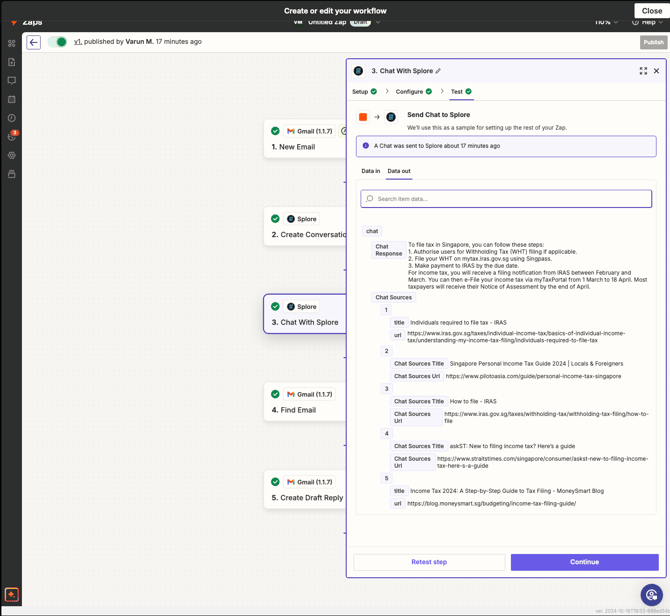Click the pencil rename icon next to Chat With Splore

(x=438, y=71)
